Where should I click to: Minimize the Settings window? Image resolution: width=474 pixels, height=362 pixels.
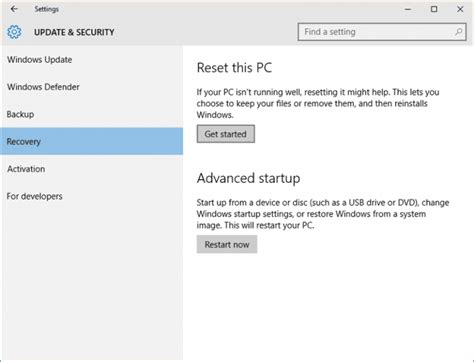pos(408,9)
